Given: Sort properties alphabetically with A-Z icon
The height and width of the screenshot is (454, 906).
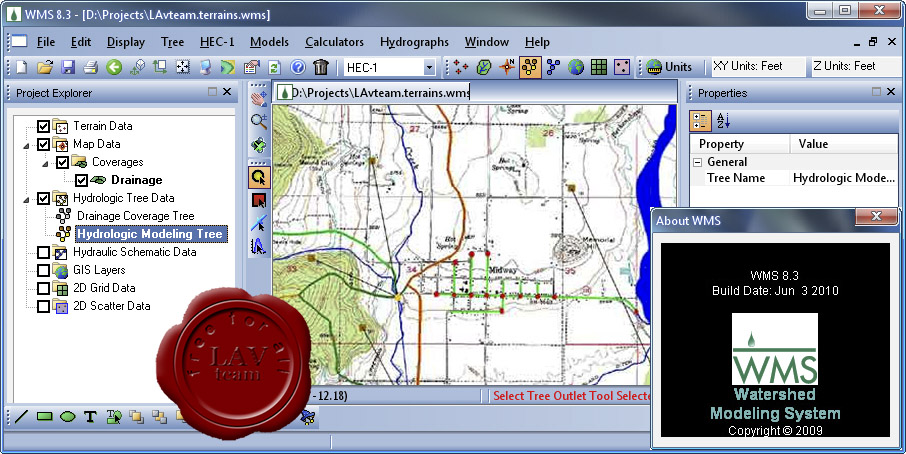Looking at the screenshot, I should pos(723,121).
